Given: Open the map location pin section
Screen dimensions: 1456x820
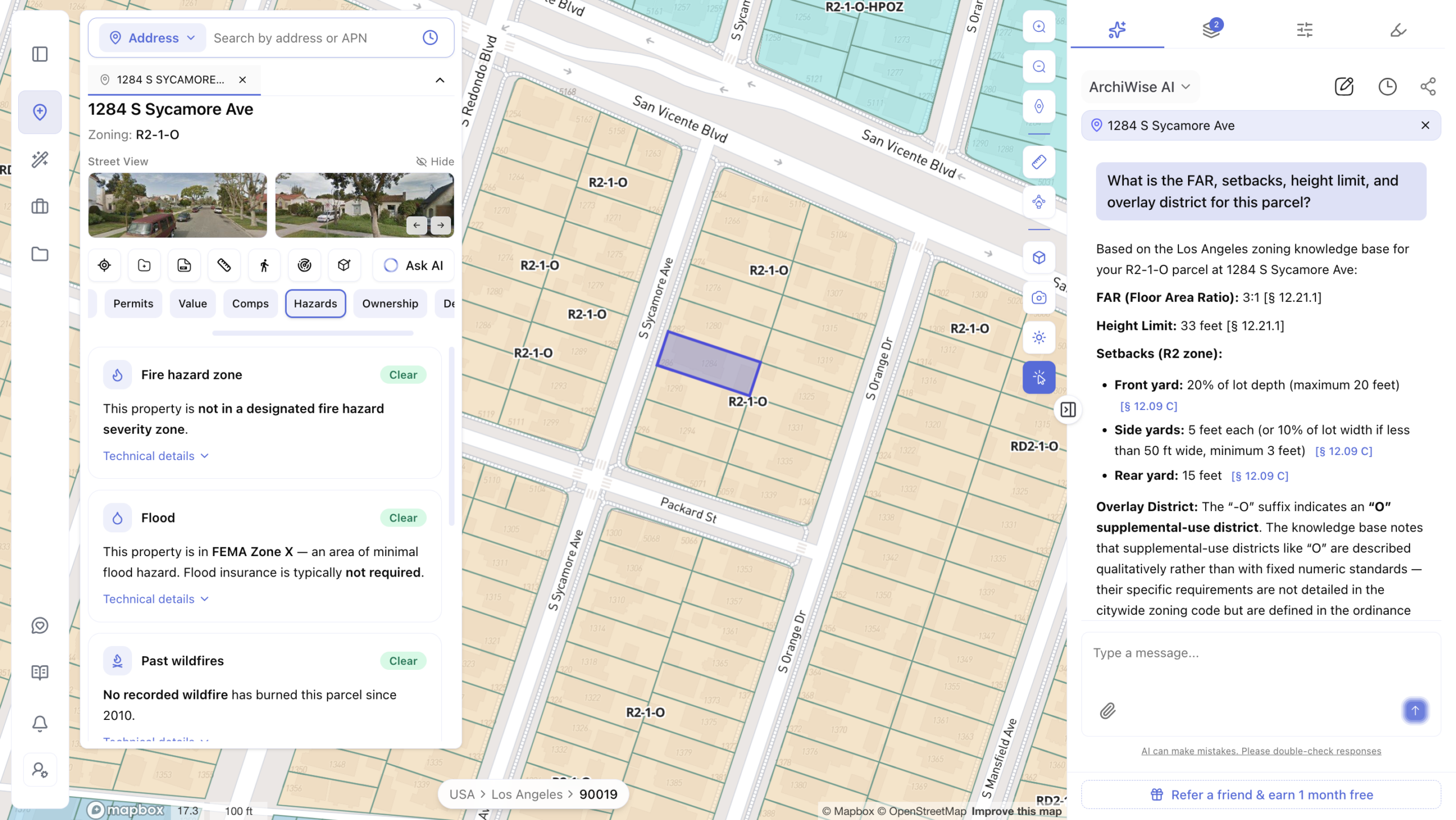Looking at the screenshot, I should point(40,112).
